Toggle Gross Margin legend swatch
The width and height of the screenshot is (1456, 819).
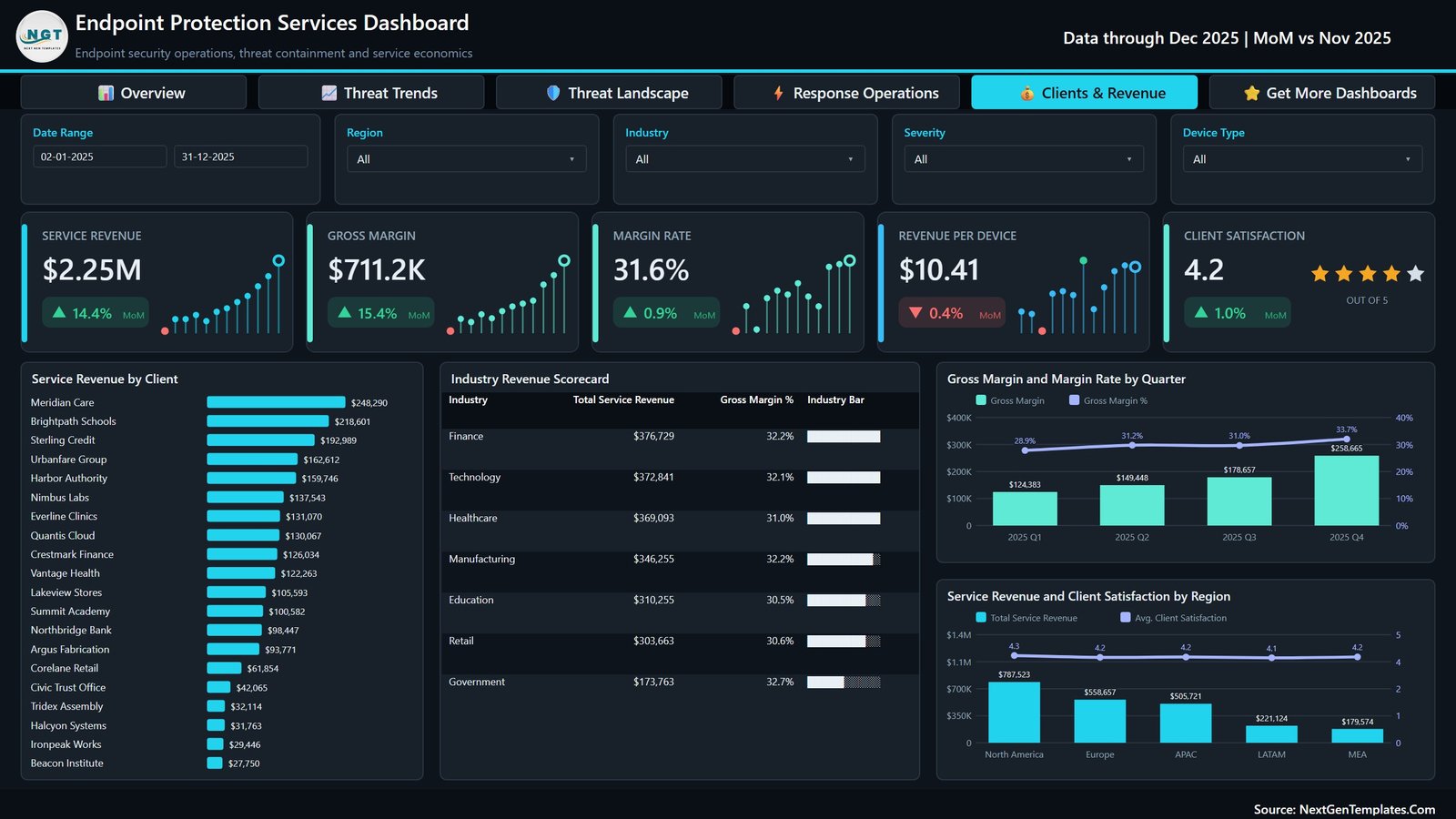pyautogui.click(x=981, y=400)
